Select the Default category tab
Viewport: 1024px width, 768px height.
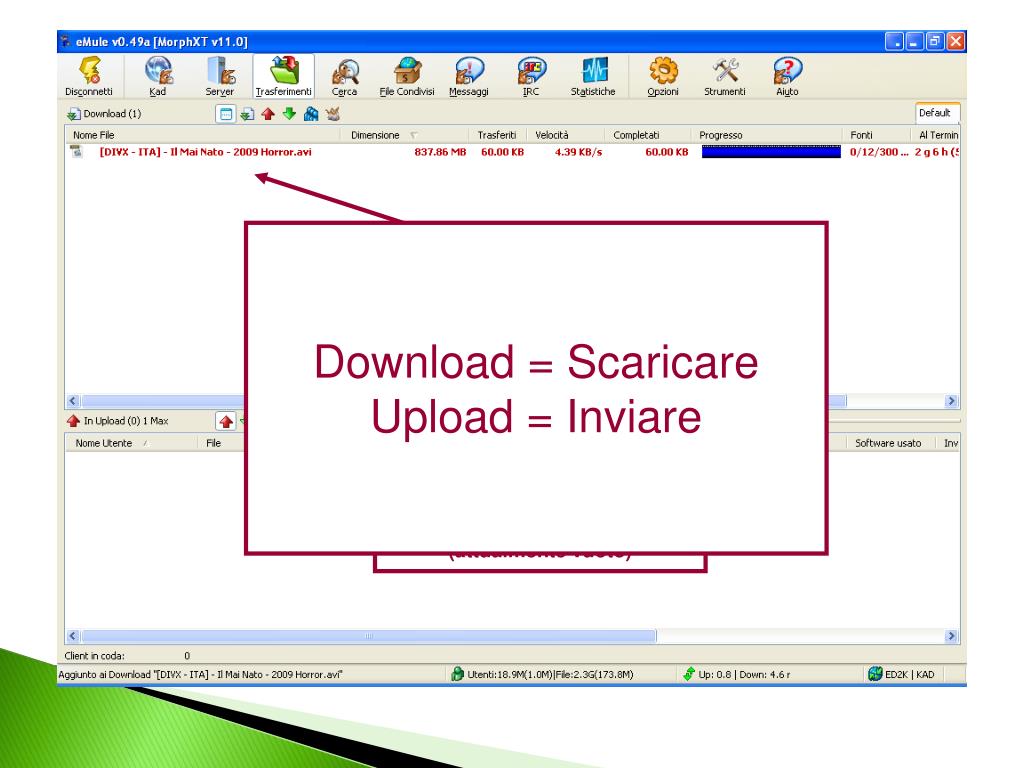pyautogui.click(x=935, y=113)
